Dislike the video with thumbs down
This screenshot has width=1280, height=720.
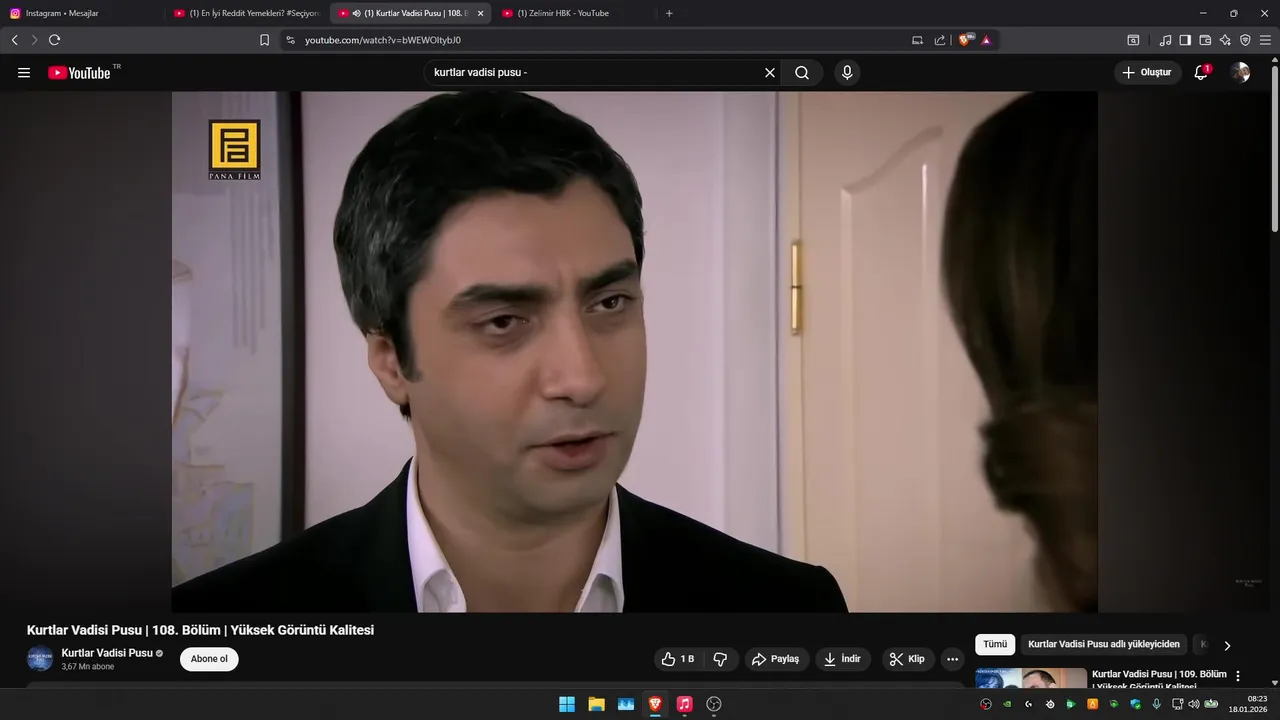pos(720,659)
